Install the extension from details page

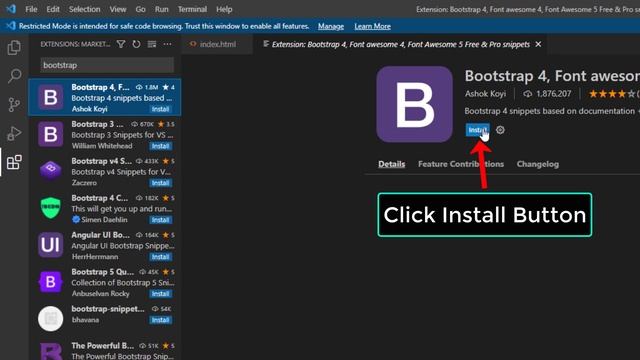click(x=478, y=130)
